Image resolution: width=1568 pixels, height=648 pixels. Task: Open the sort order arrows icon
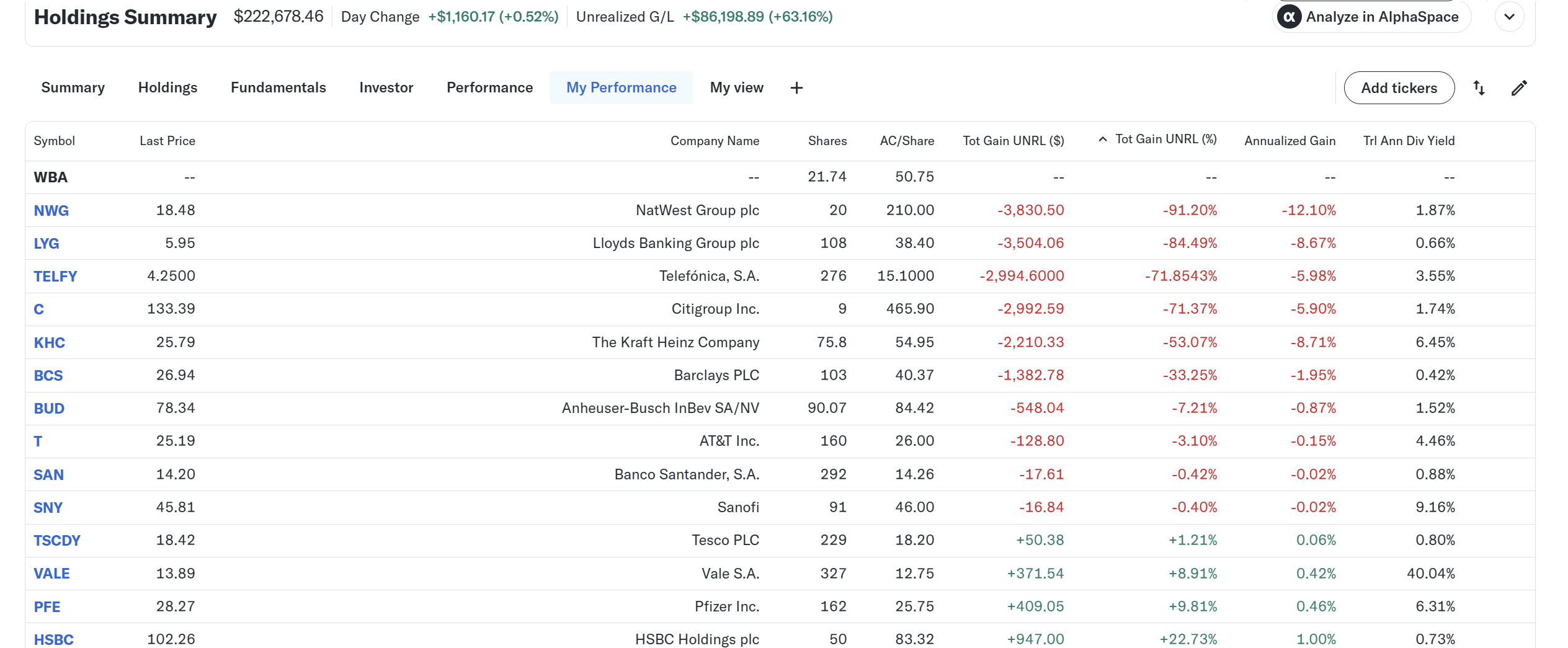click(x=1479, y=88)
